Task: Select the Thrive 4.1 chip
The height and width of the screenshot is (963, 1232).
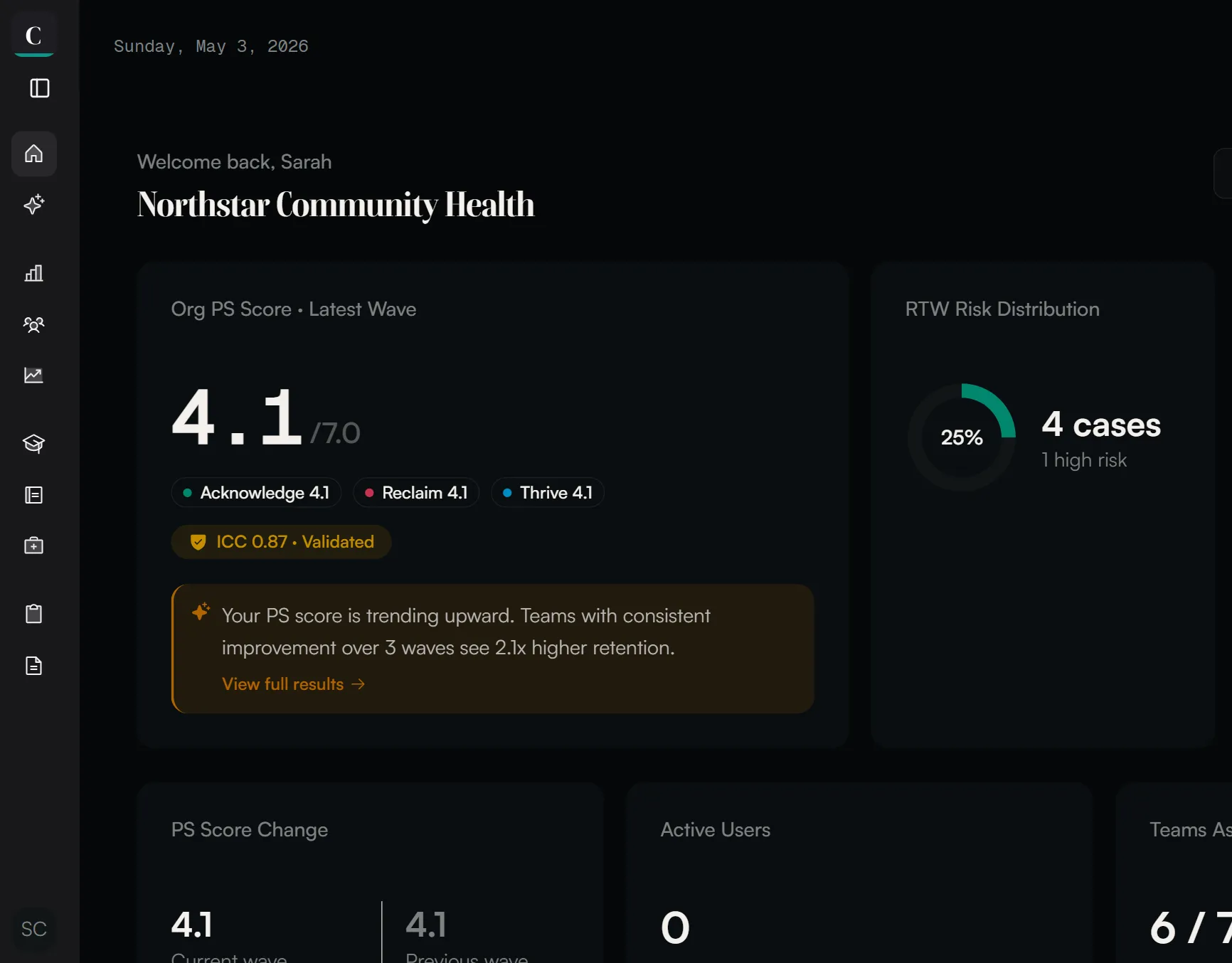Action: point(548,493)
